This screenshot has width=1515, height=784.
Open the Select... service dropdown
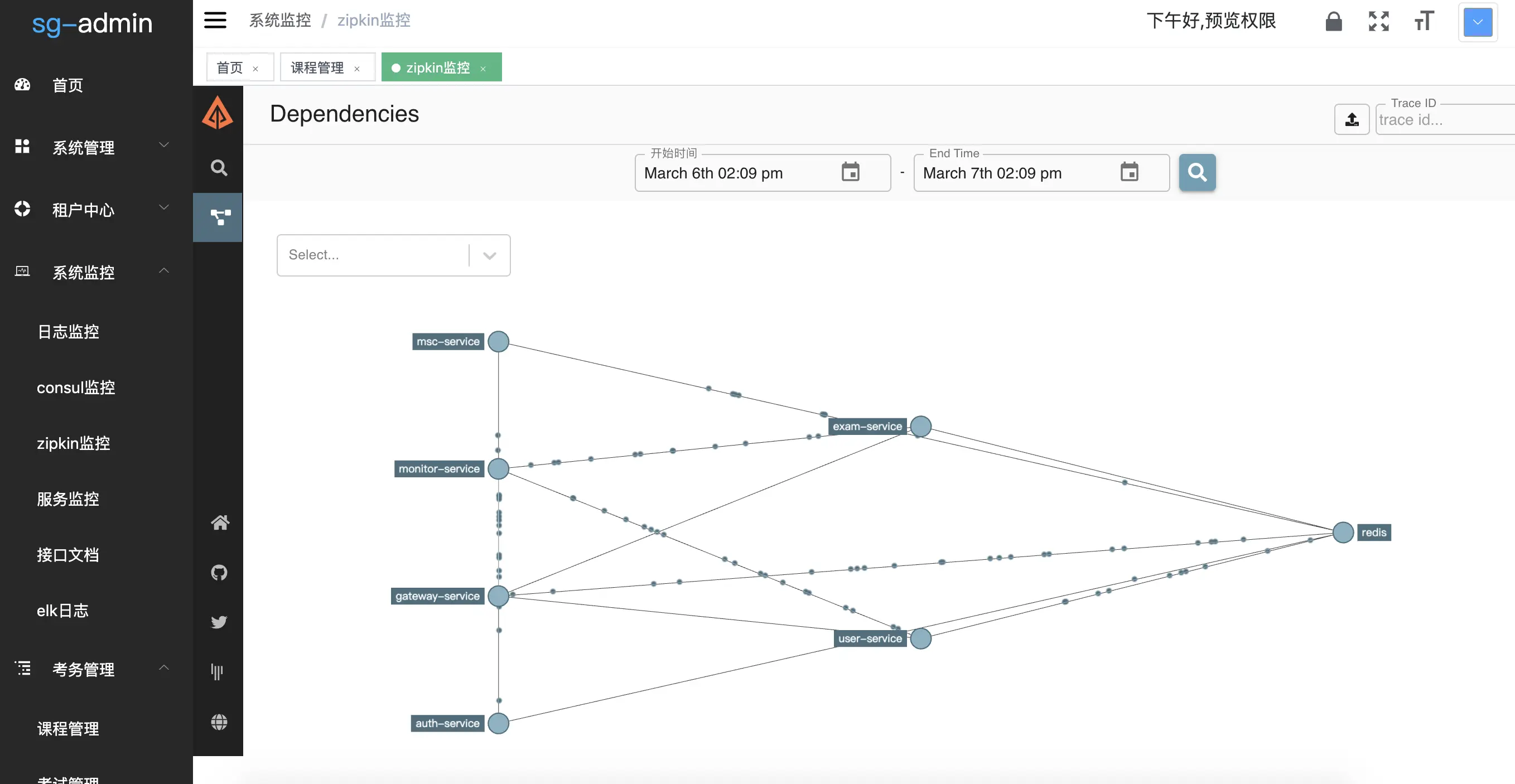393,255
